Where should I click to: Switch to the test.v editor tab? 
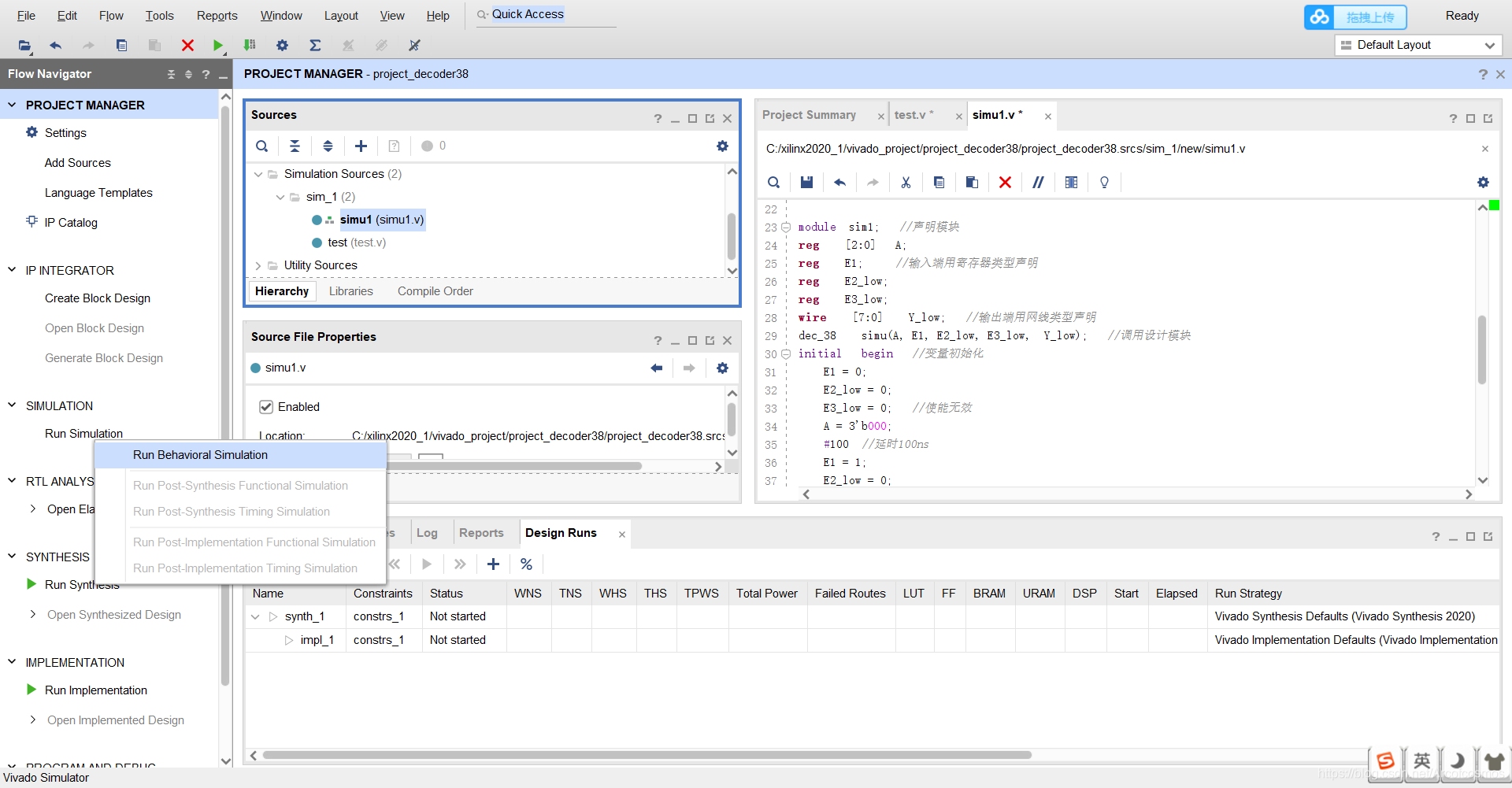click(x=912, y=114)
